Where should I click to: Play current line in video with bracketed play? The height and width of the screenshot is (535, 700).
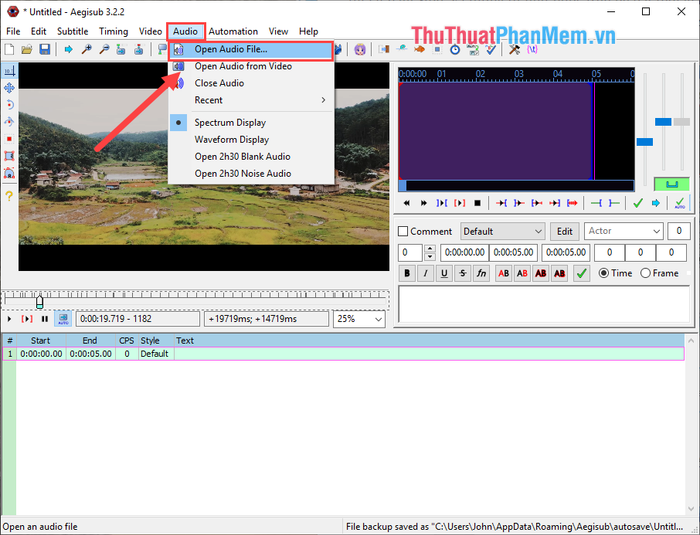tap(27, 319)
